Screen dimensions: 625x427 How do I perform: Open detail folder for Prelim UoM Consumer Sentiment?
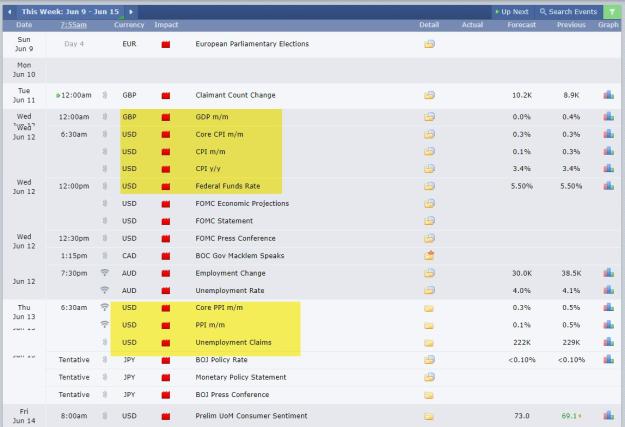point(428,417)
